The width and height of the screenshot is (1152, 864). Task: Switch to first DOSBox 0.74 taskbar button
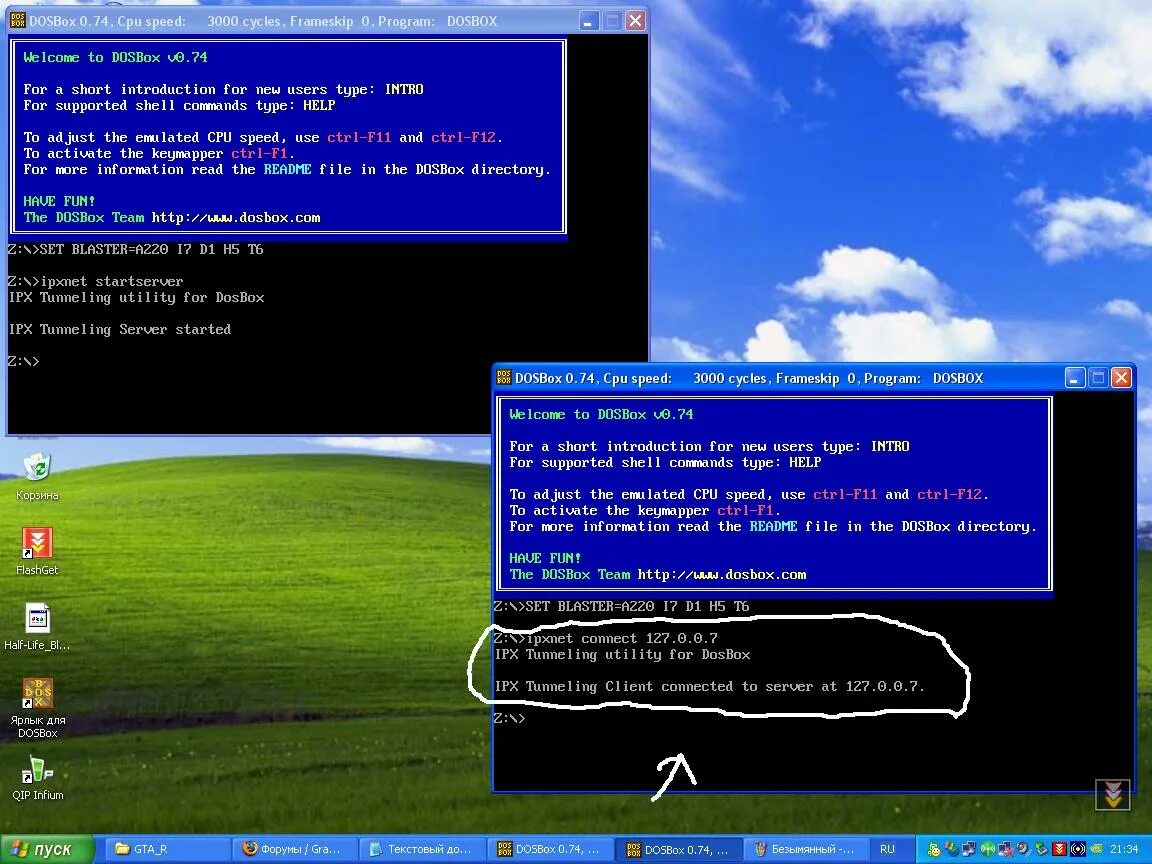click(549, 849)
